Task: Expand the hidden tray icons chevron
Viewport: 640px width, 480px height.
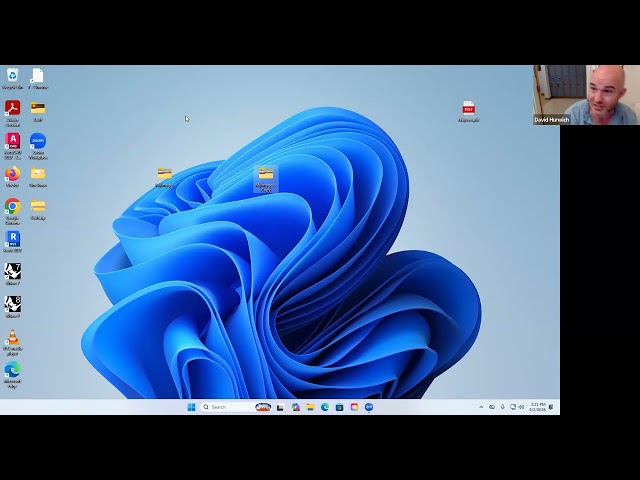Action: pyautogui.click(x=481, y=407)
